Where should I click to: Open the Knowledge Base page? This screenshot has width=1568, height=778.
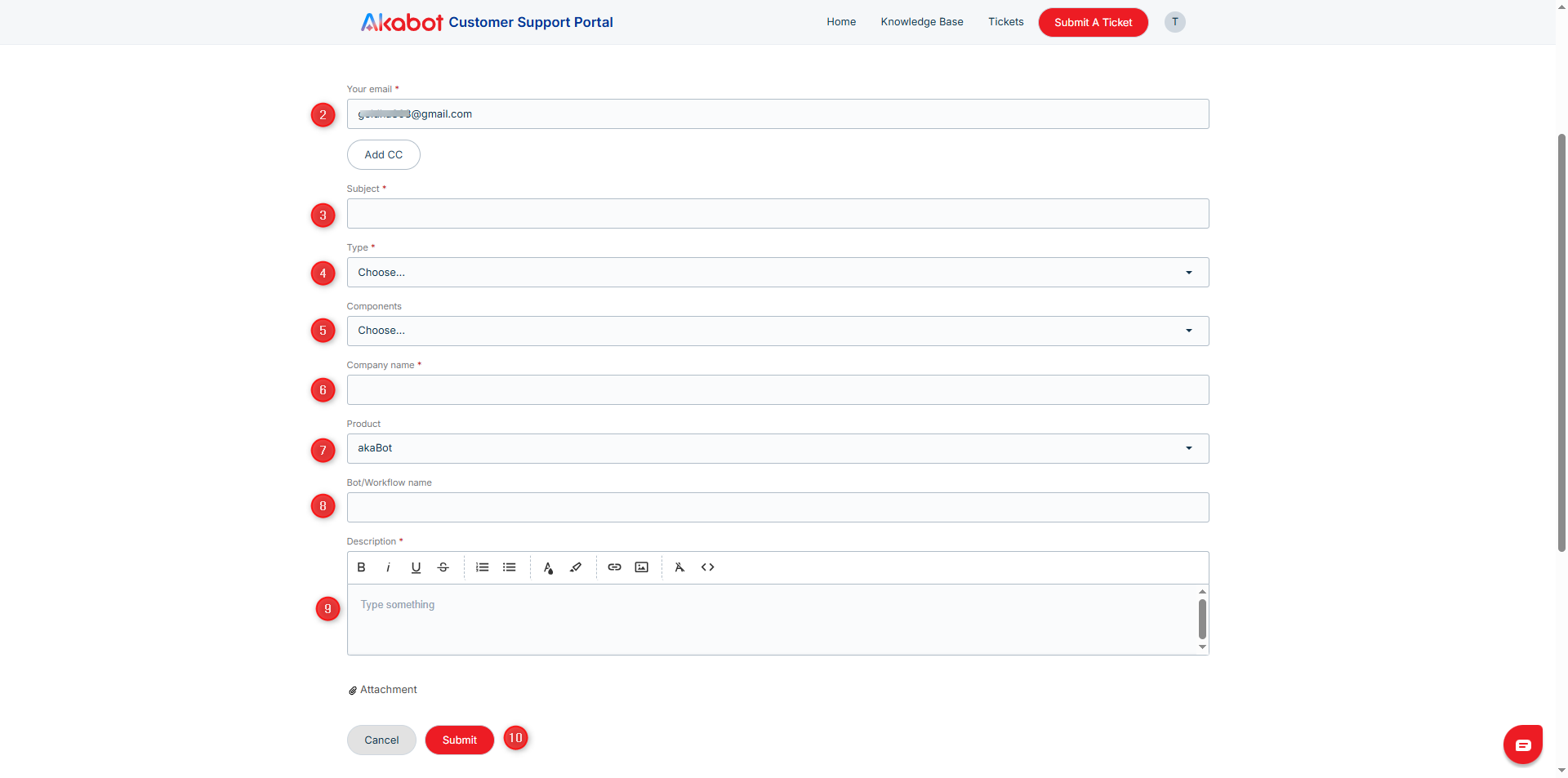922,22
